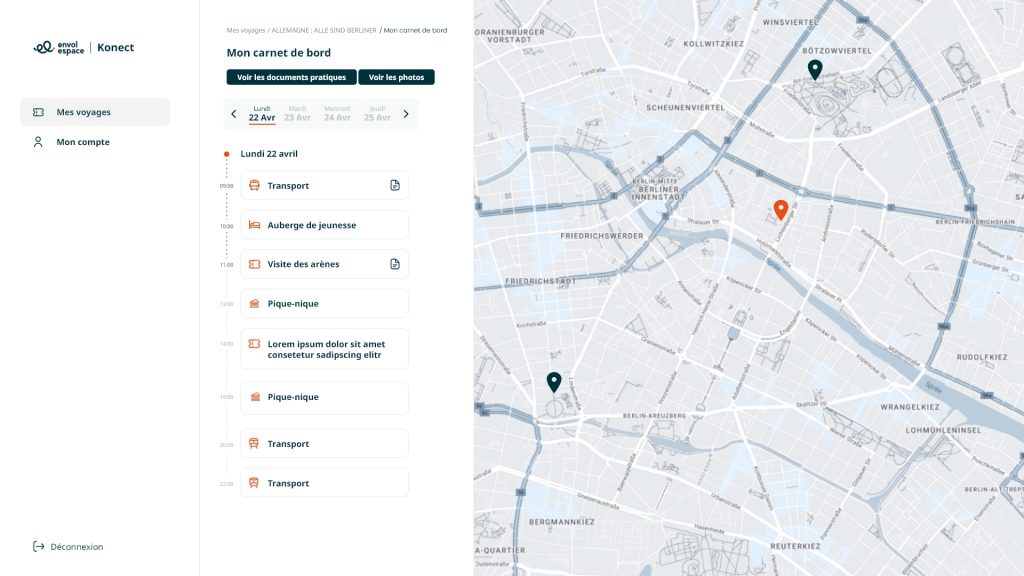Go to next day with right chevron

[406, 114]
